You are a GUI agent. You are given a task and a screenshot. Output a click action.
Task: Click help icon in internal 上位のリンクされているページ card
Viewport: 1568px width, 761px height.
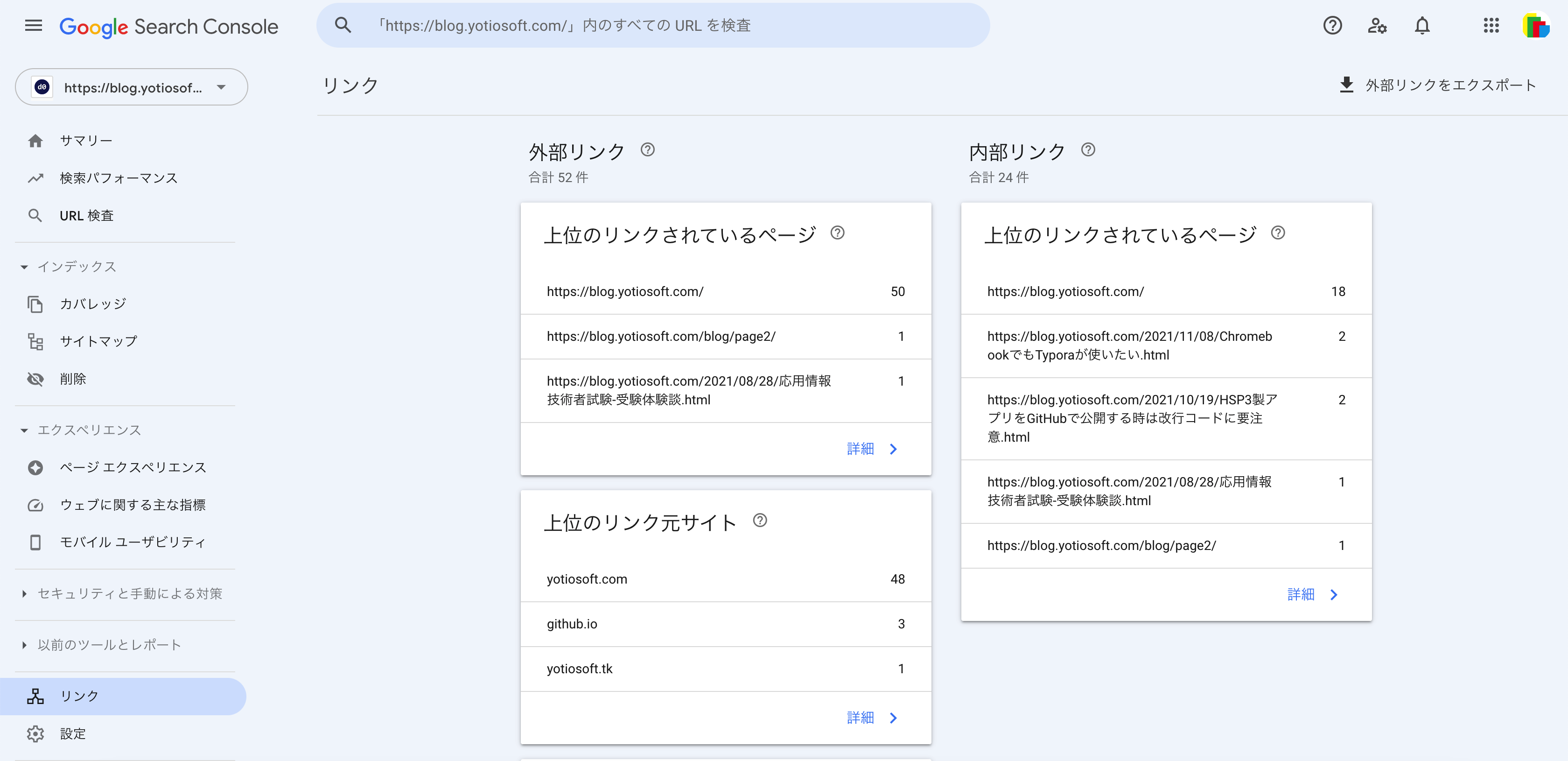1278,233
